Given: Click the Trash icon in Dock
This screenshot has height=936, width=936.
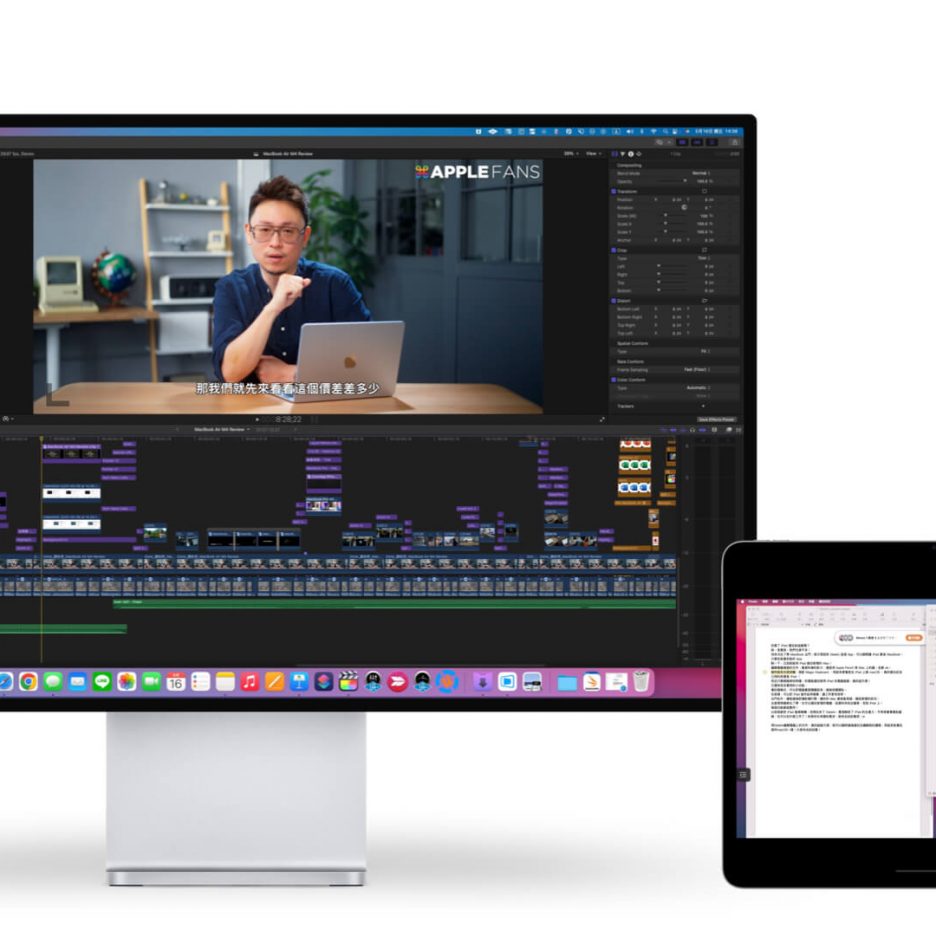Looking at the screenshot, I should (641, 682).
